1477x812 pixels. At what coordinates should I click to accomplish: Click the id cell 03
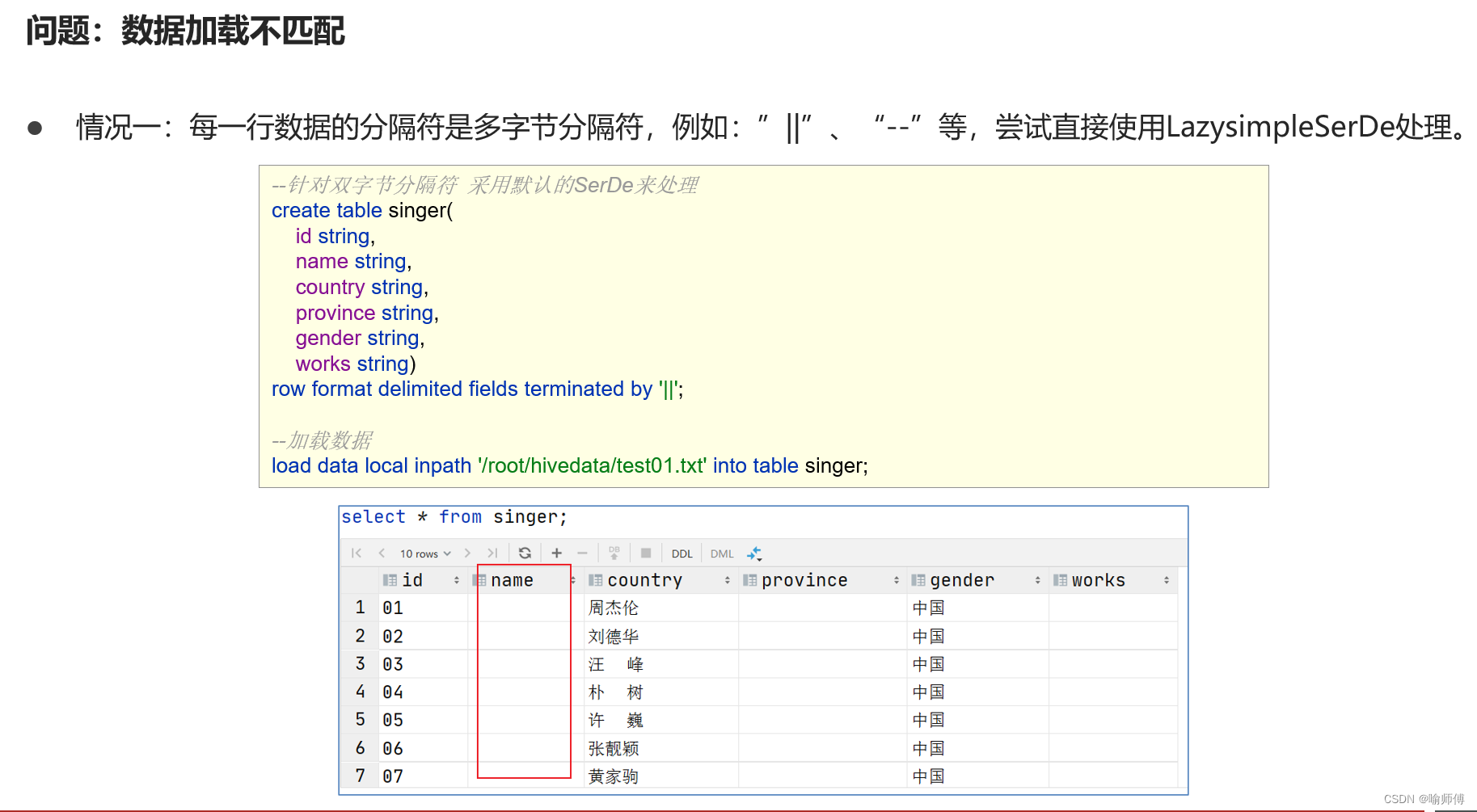423,664
